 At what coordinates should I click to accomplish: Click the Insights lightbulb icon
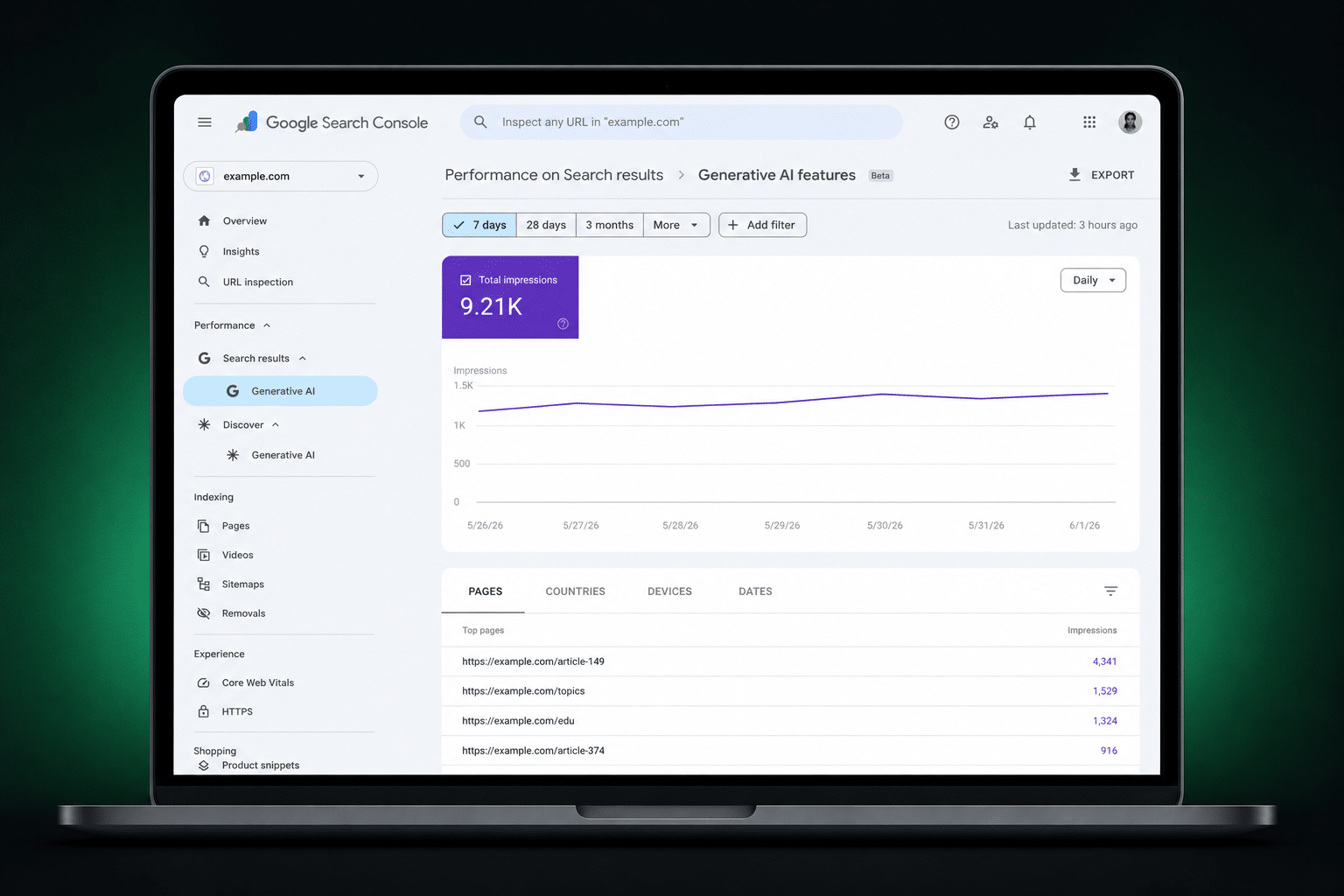204,251
